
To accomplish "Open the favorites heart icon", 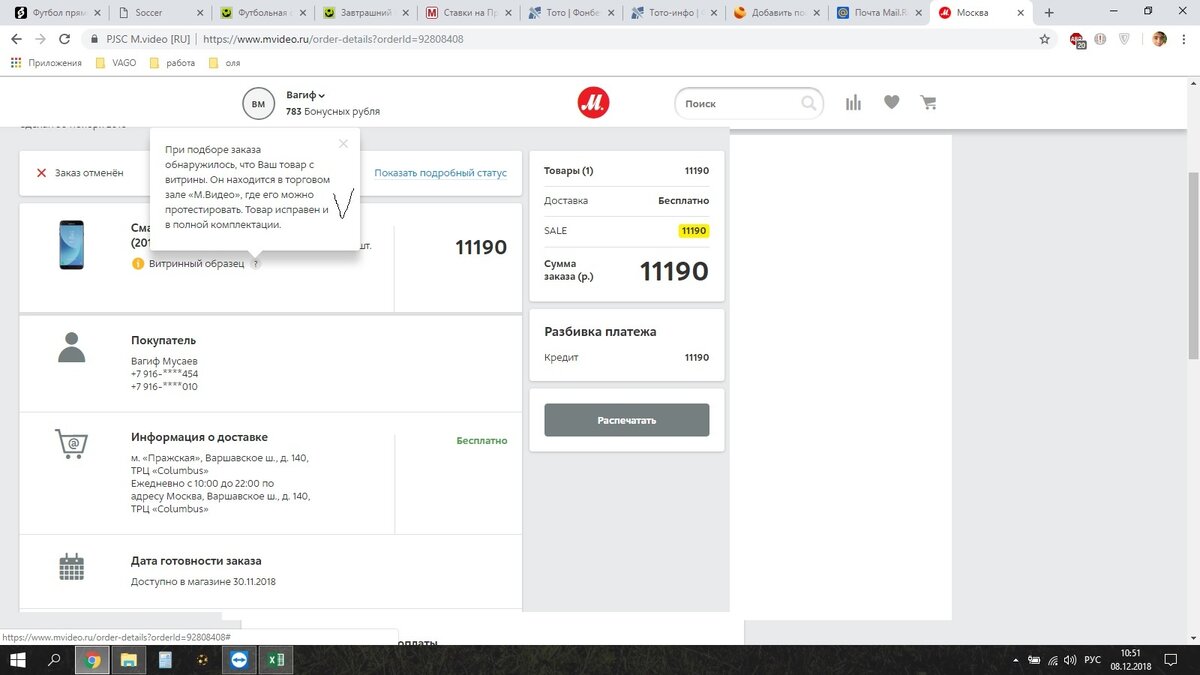I will point(891,102).
